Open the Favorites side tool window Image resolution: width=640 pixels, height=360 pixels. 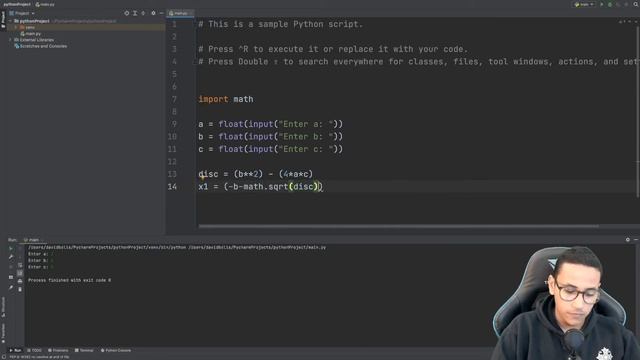click(3, 333)
